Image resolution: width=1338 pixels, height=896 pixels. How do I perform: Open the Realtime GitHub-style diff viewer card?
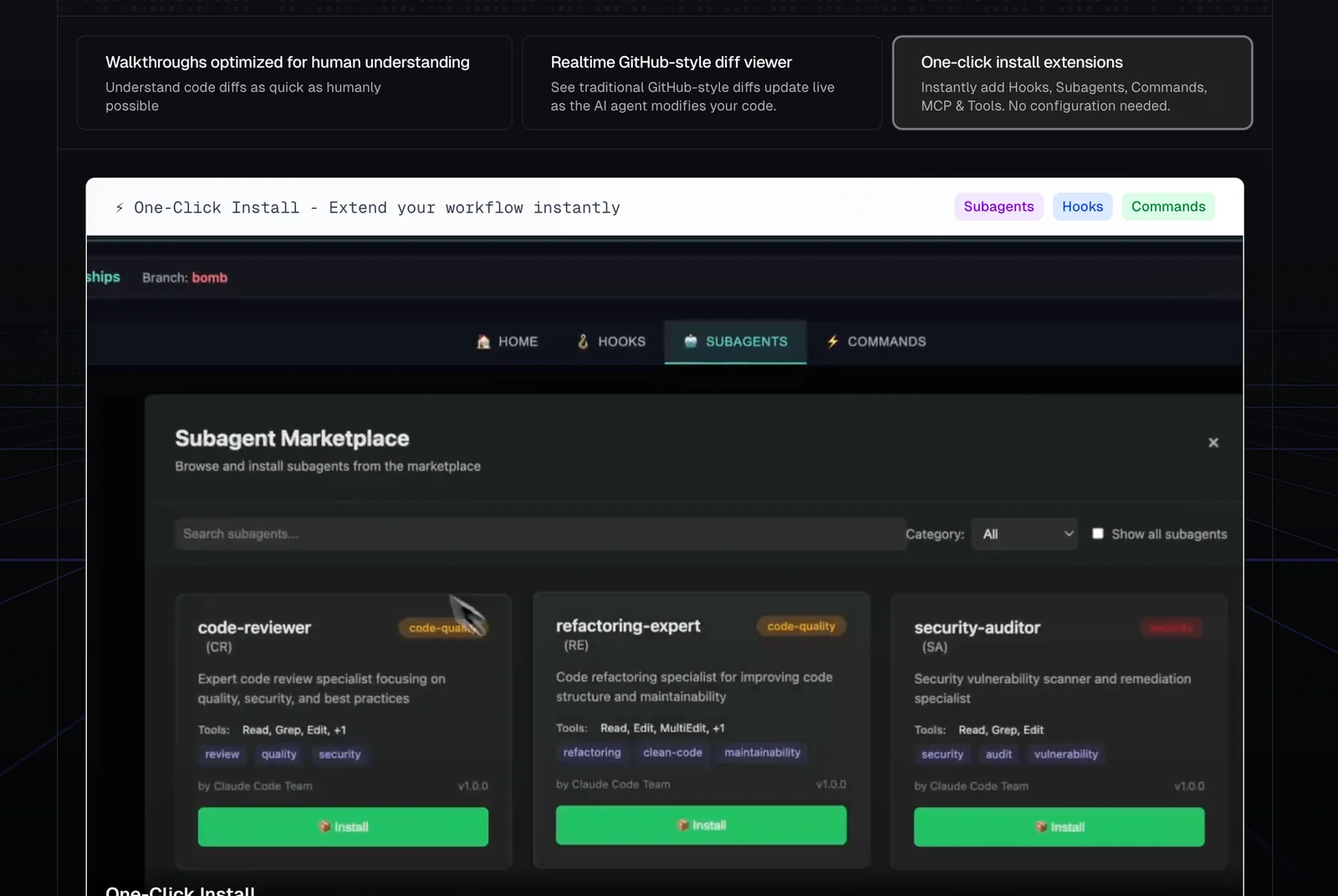702,83
